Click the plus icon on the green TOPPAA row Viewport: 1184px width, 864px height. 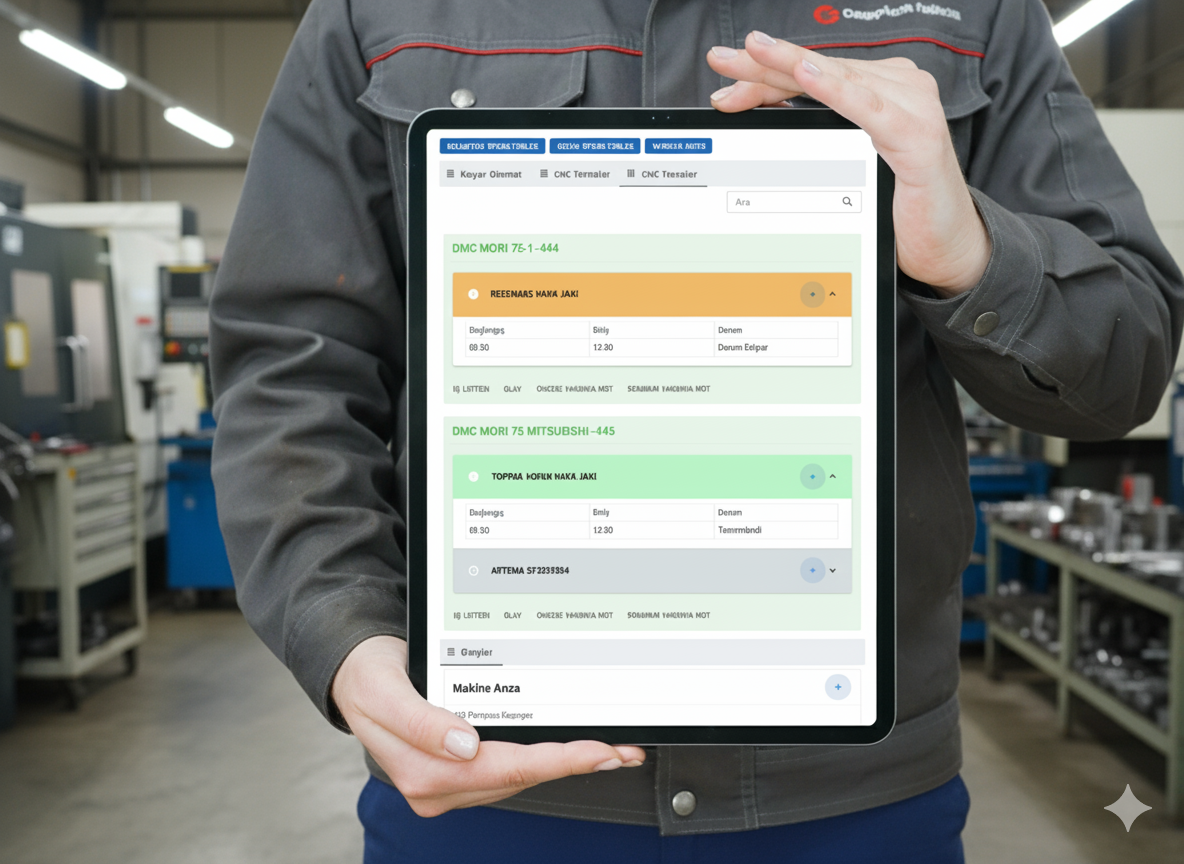tap(812, 477)
